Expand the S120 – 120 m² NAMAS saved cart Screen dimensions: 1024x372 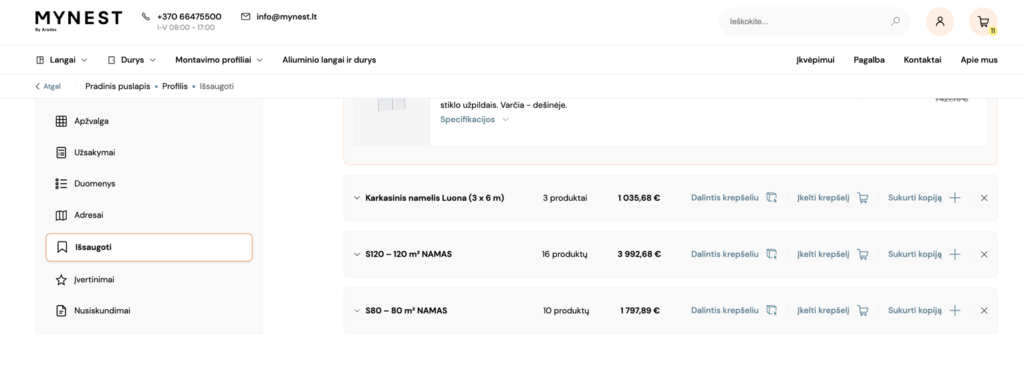click(357, 254)
